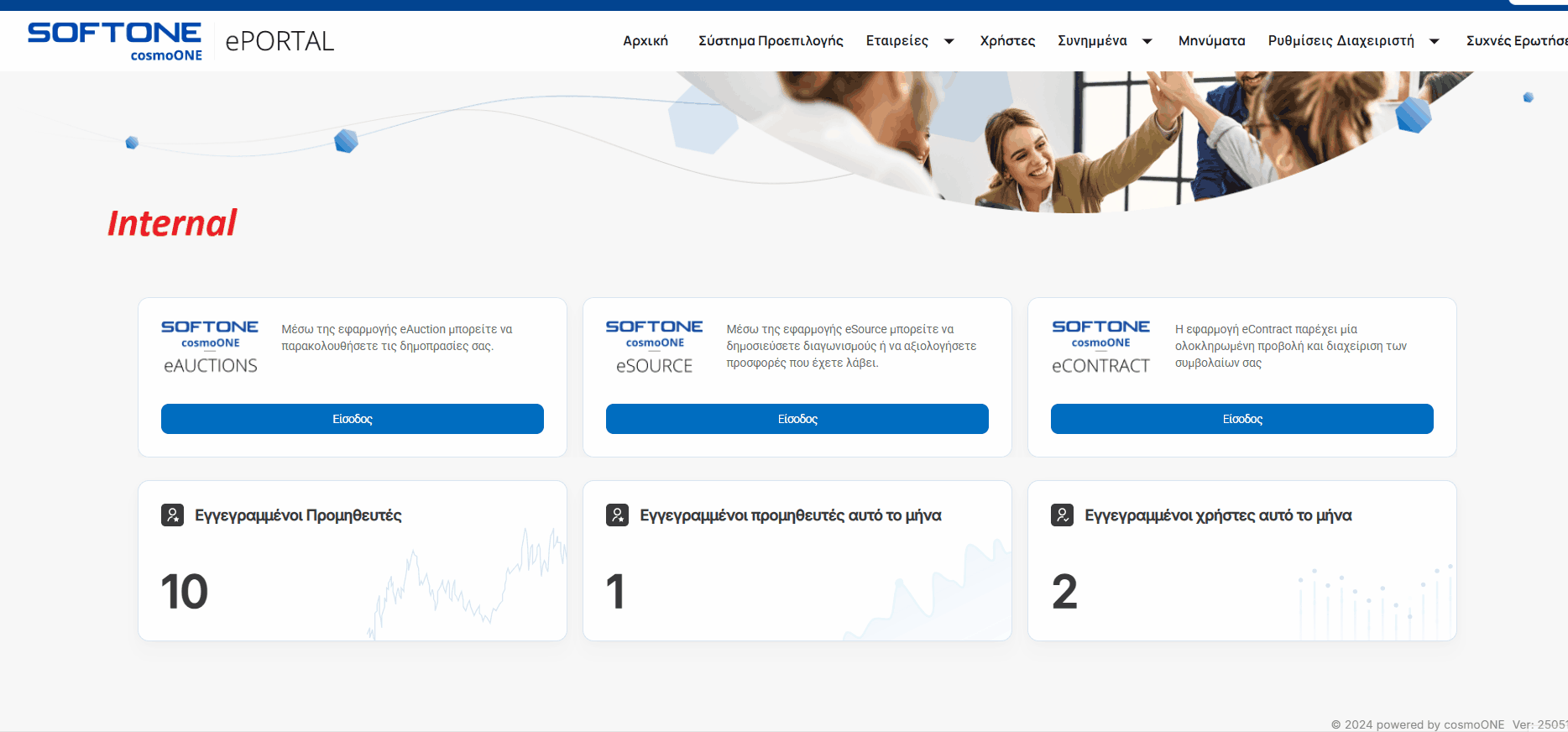The width and height of the screenshot is (1568, 732).
Task: Click the SOFTONE cosmoONE header logo
Action: pyautogui.click(x=115, y=42)
